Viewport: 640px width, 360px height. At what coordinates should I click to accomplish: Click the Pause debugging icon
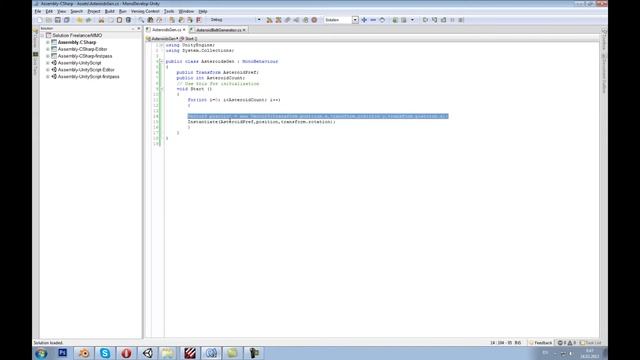click(452, 20)
